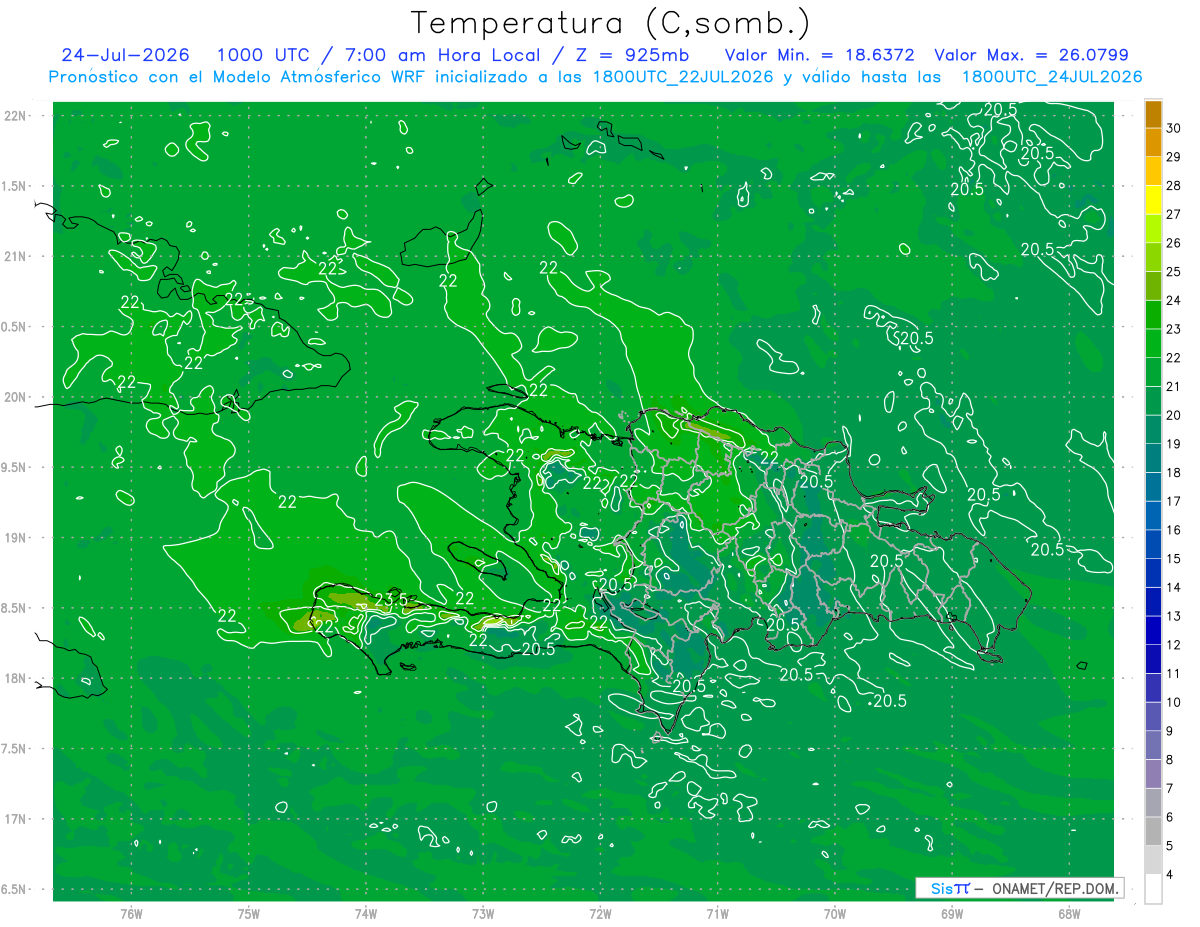Click the gray colorbar swatch between 5 and 6
This screenshot has width=1200, height=927.
[1154, 832]
